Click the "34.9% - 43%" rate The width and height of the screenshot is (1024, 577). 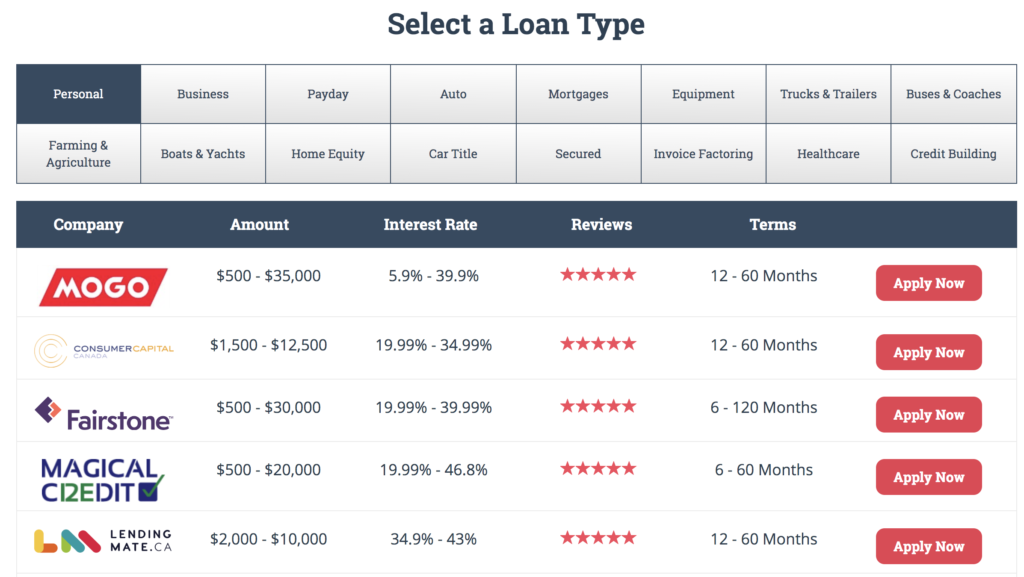point(434,539)
